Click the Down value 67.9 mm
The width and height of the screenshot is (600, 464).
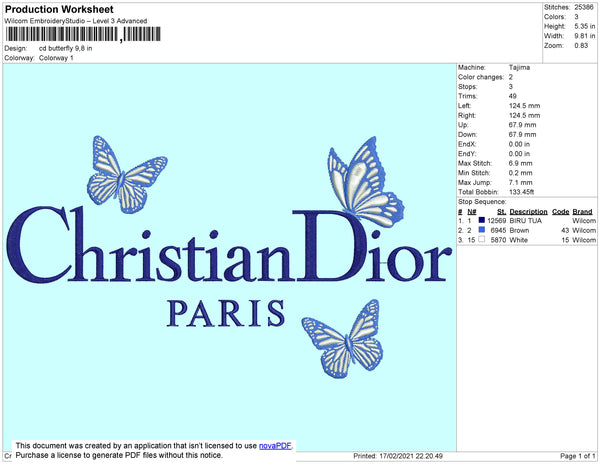(522, 134)
